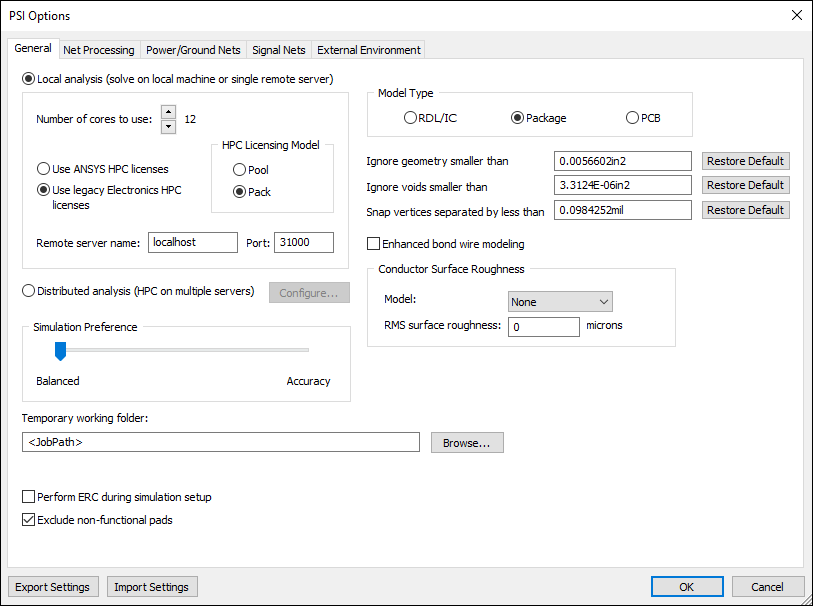The image size is (813, 606).
Task: Restore default for Ignore voids smaller than
Action: (745, 185)
